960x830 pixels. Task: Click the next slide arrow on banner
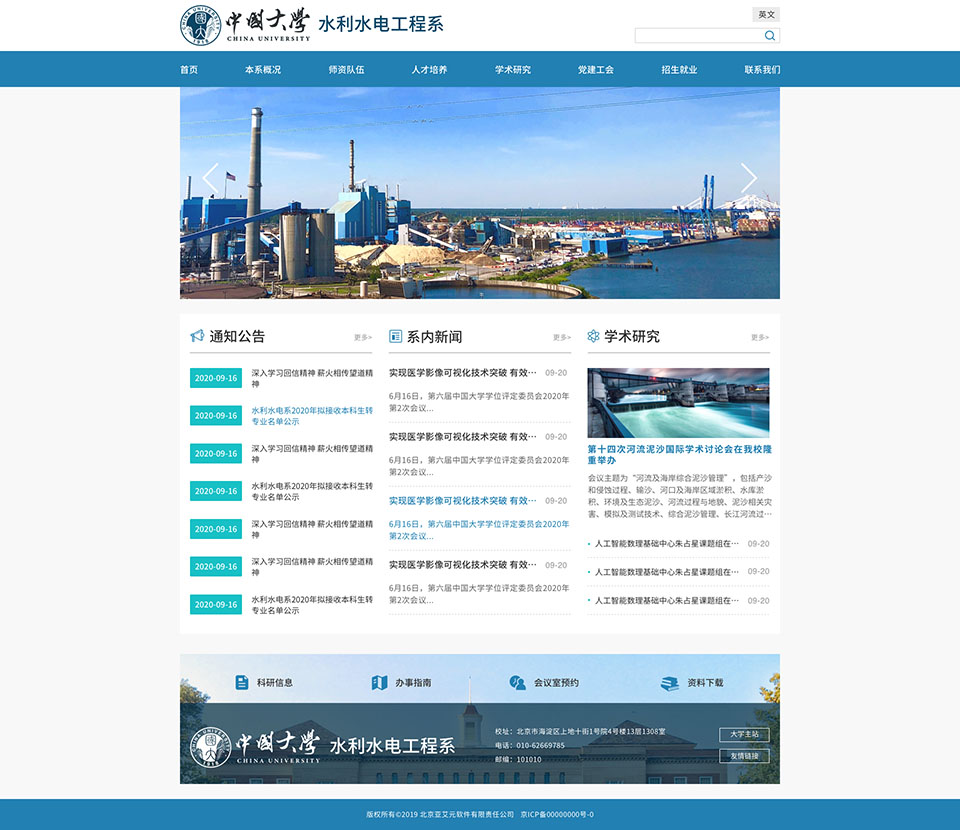click(749, 179)
